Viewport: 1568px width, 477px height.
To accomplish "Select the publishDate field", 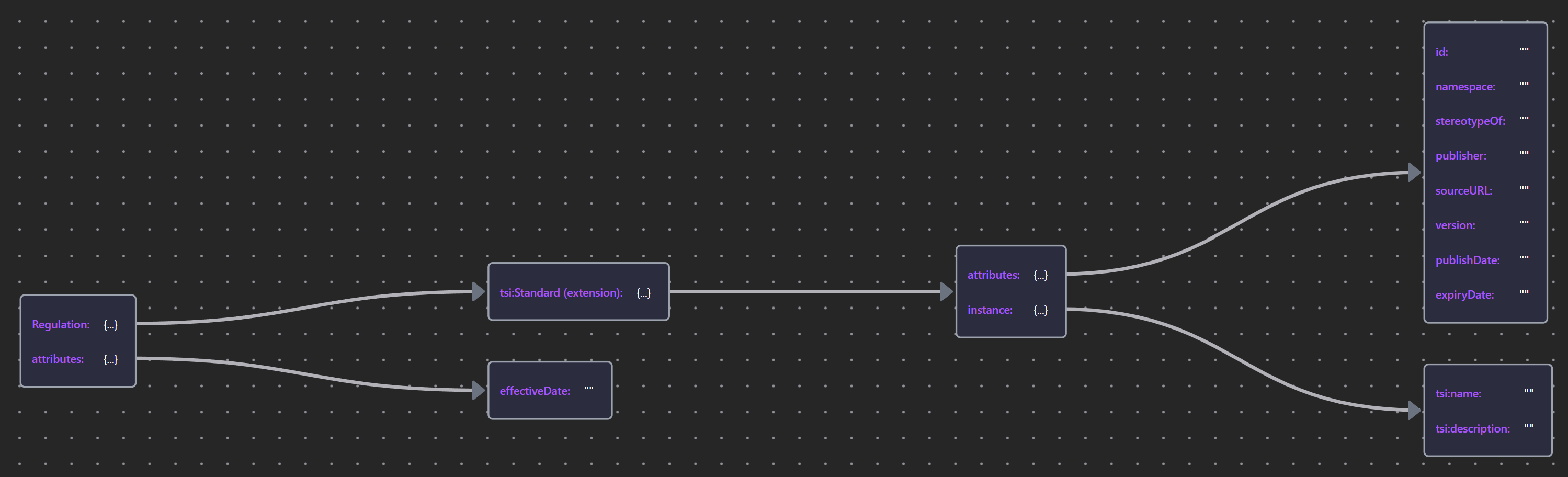I will [1468, 260].
